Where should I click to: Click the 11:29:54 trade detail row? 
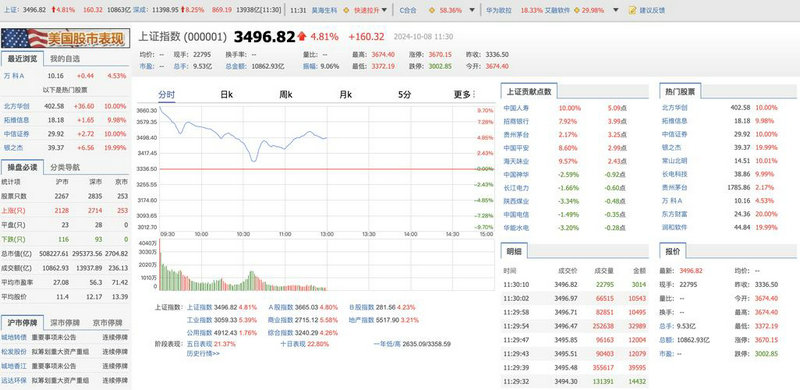click(574, 326)
